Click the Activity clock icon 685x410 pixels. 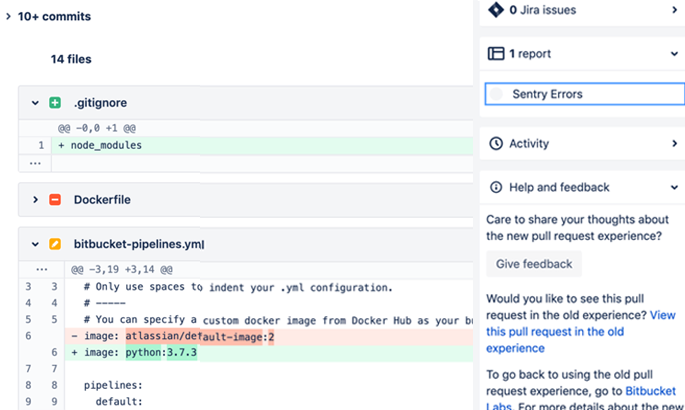495,144
